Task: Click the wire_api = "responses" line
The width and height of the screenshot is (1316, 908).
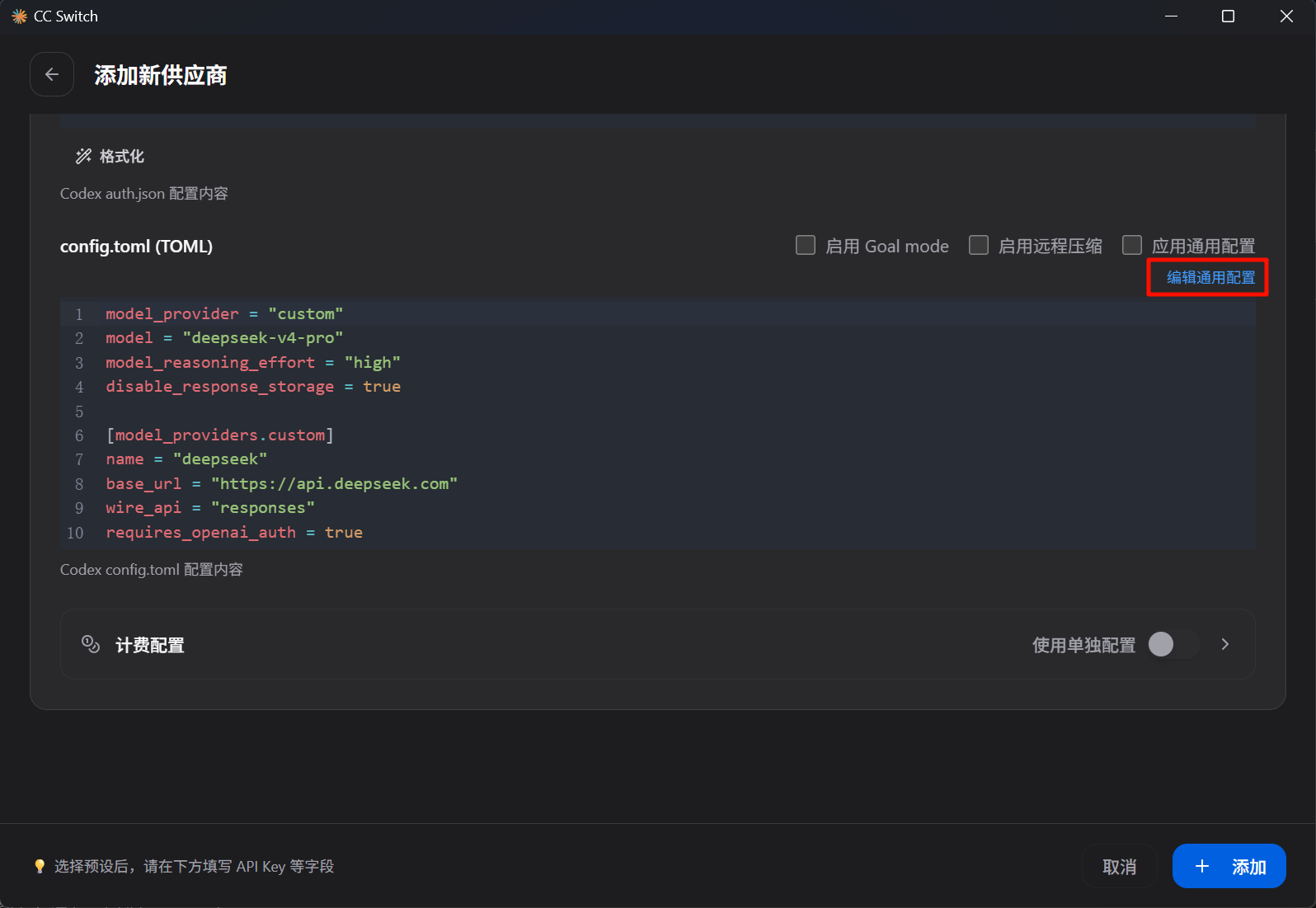Action: tap(210, 507)
